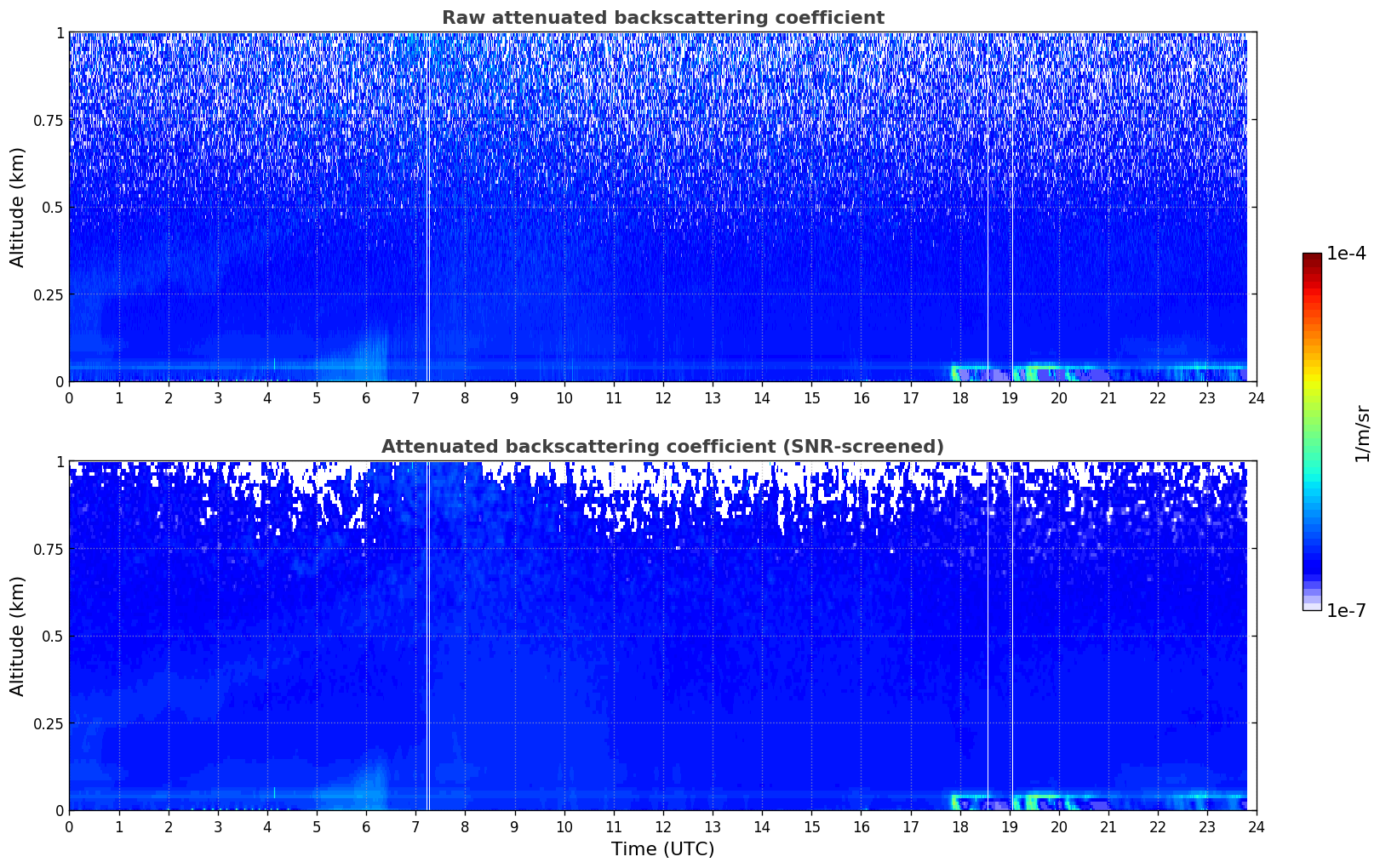The width and height of the screenshot is (1380, 868).
Task: Click the raw backscatter heatmap plot
Action: tap(662, 207)
